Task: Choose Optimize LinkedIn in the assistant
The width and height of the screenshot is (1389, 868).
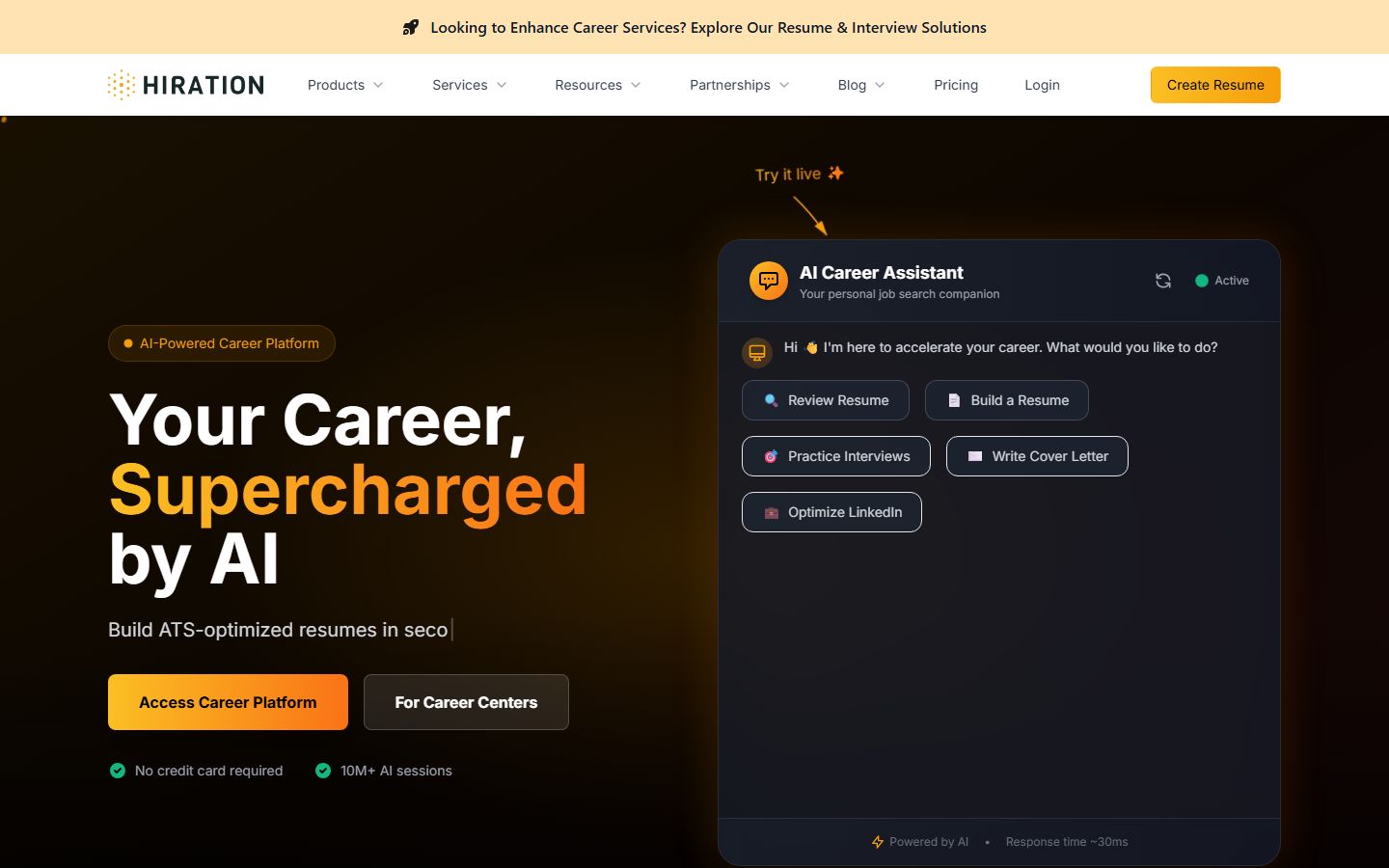Action: (831, 512)
